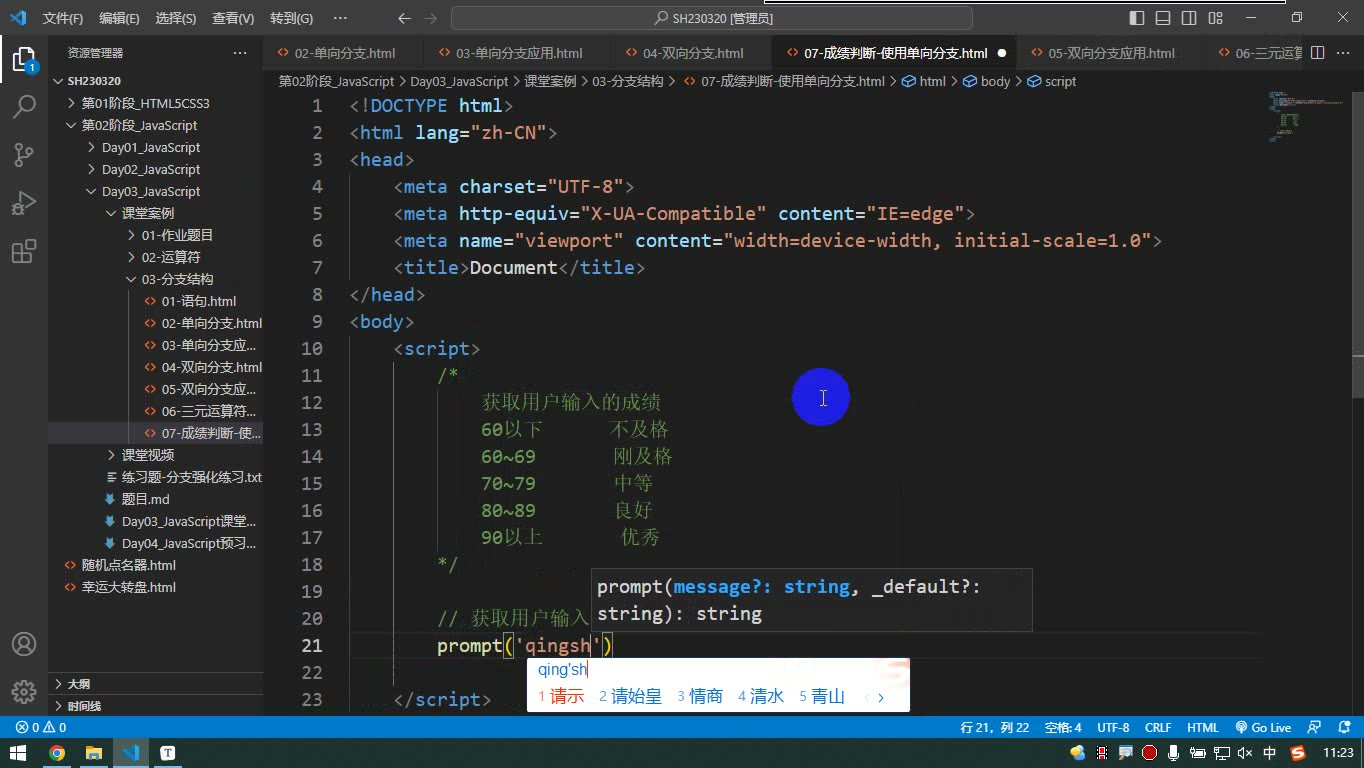Open the Explorer view in activity bar
The height and width of the screenshot is (768, 1364).
(24, 58)
